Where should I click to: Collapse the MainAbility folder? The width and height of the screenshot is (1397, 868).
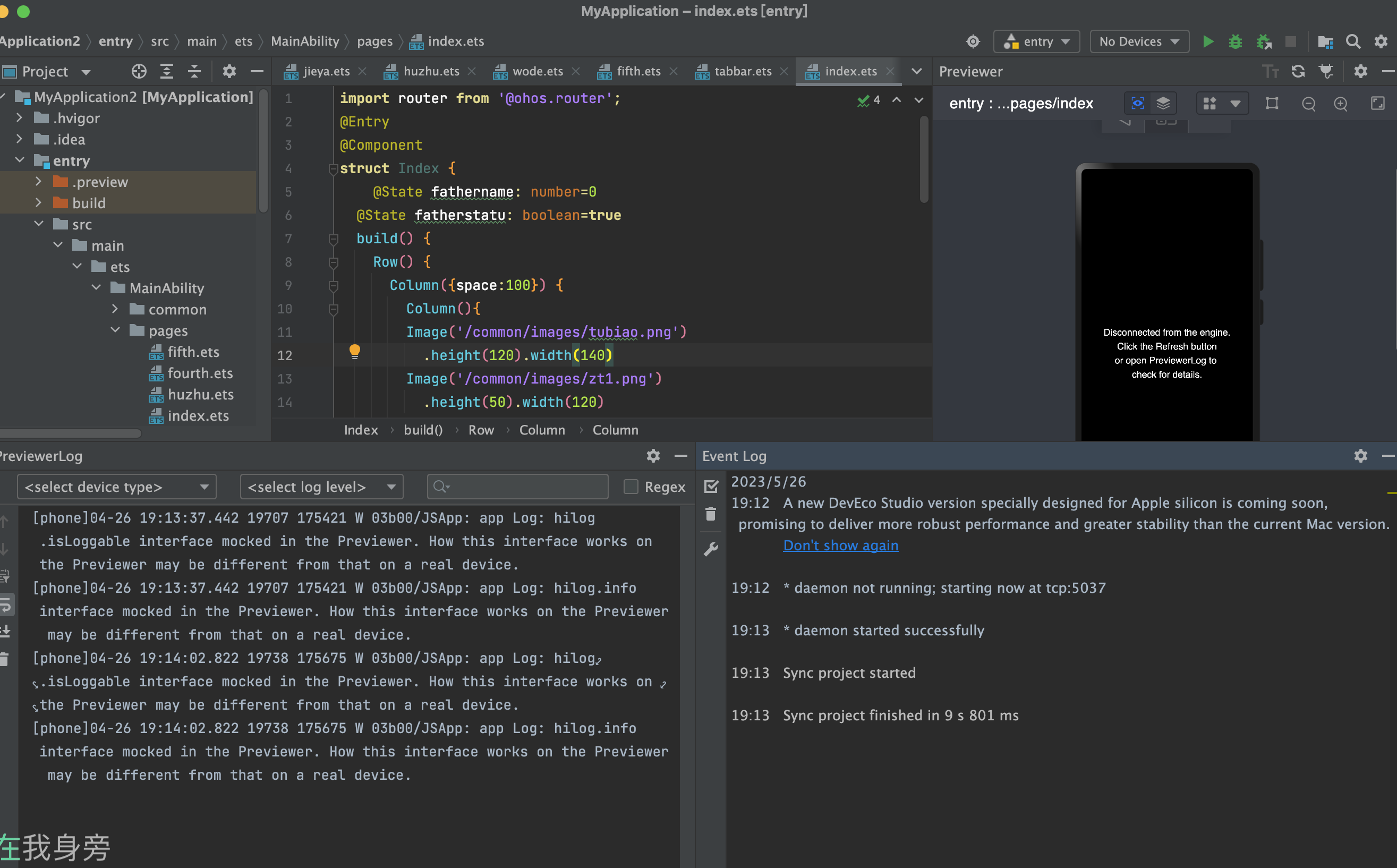pyautogui.click(x=97, y=287)
